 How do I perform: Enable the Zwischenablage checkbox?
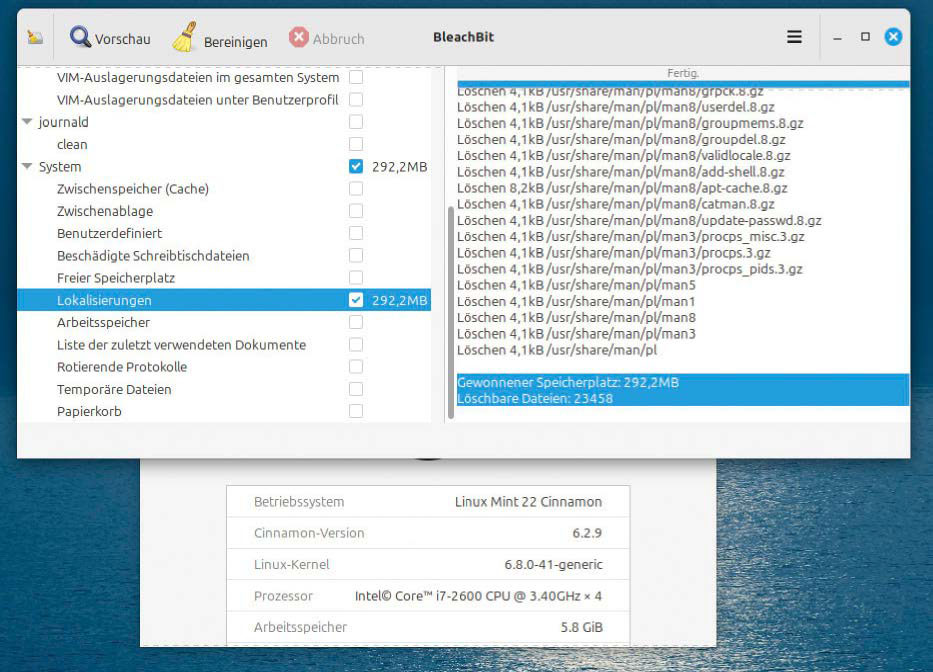[356, 211]
